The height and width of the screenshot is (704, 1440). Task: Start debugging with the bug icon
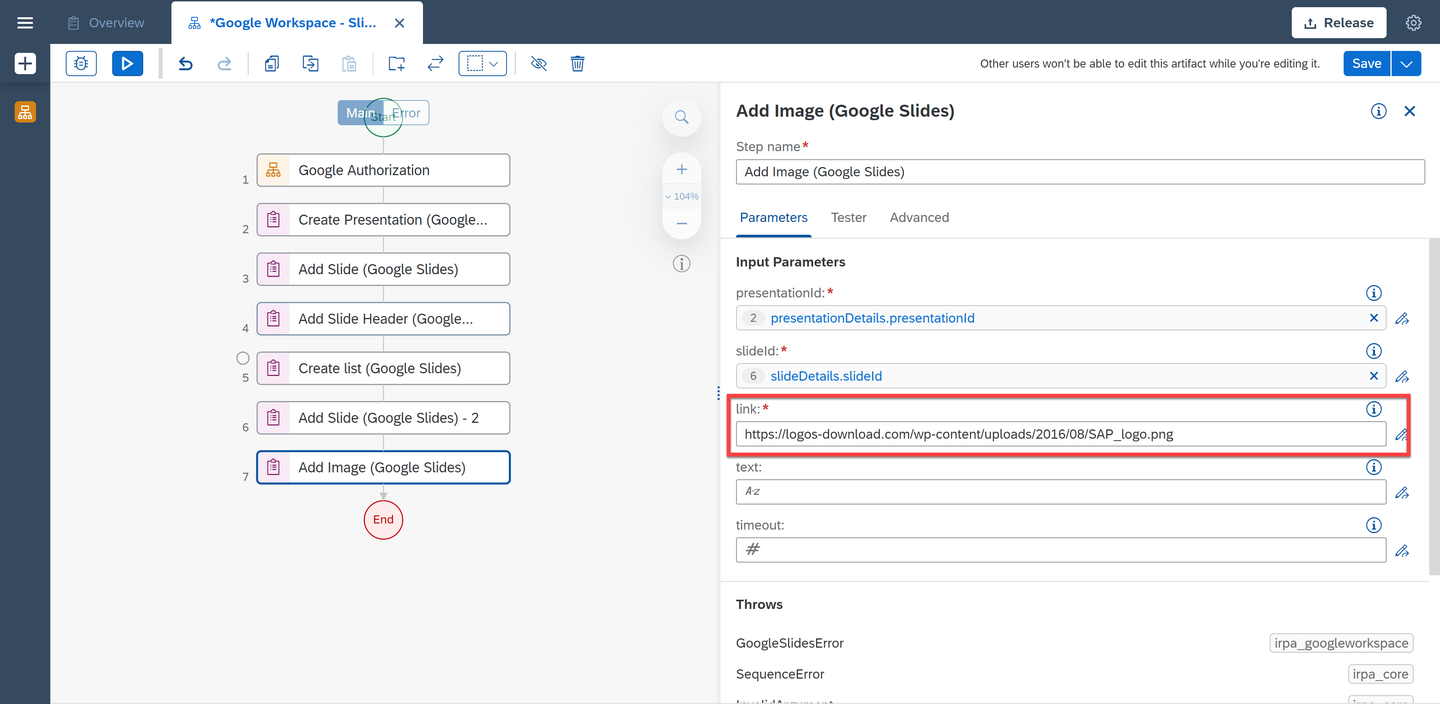coord(81,64)
